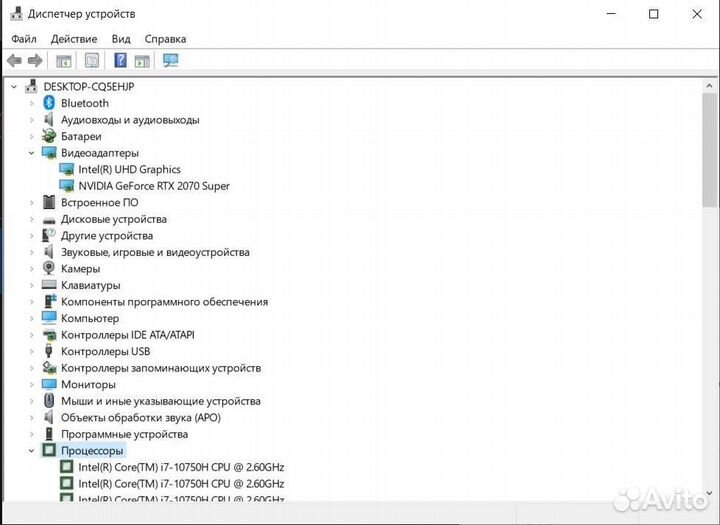The image size is (720, 525).
Task: Click the Контроллеры USB plug icon
Action: pos(49,351)
